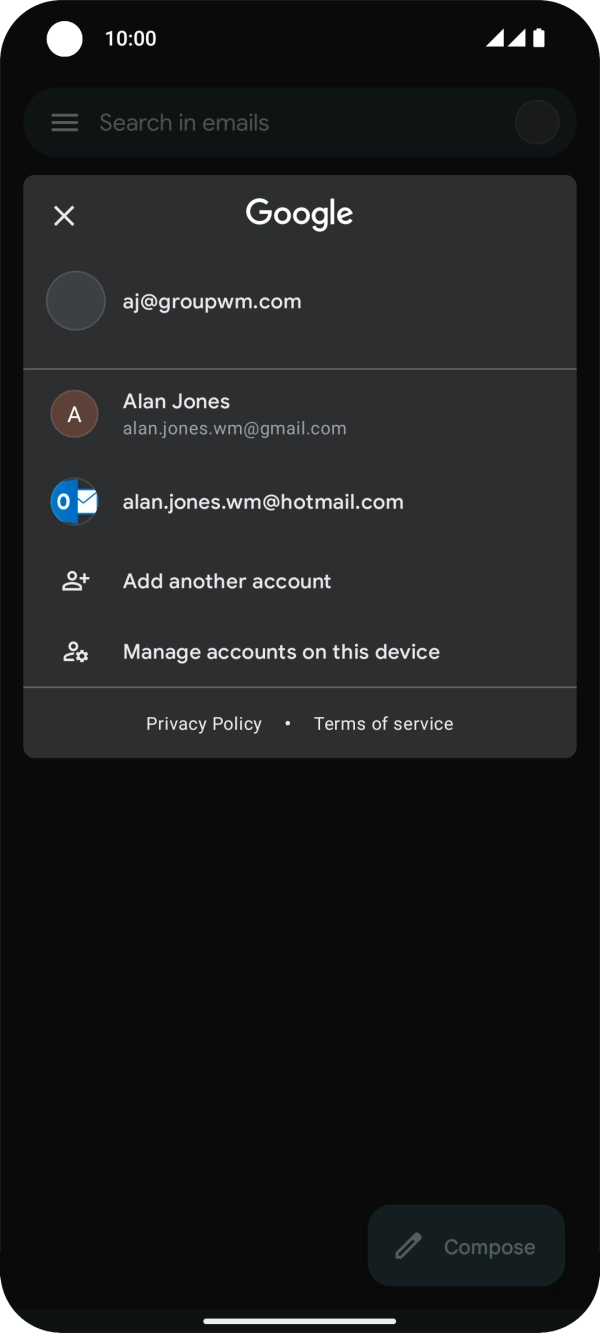Viewport: 600px width, 1333px height.
Task: Choose Add another account
Action: tap(300, 581)
